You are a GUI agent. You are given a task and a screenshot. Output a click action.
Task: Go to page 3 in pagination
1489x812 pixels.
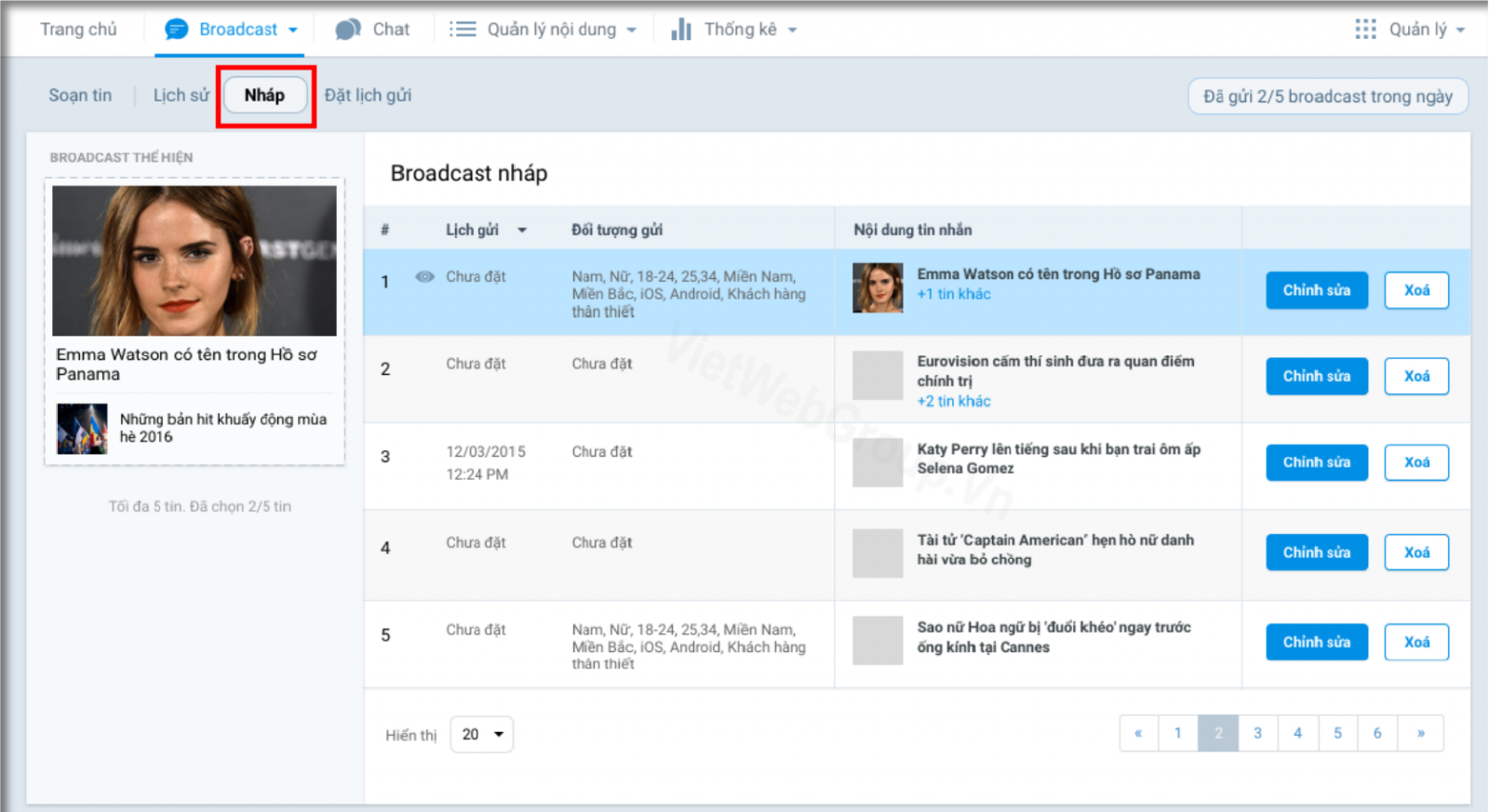pos(1257,733)
